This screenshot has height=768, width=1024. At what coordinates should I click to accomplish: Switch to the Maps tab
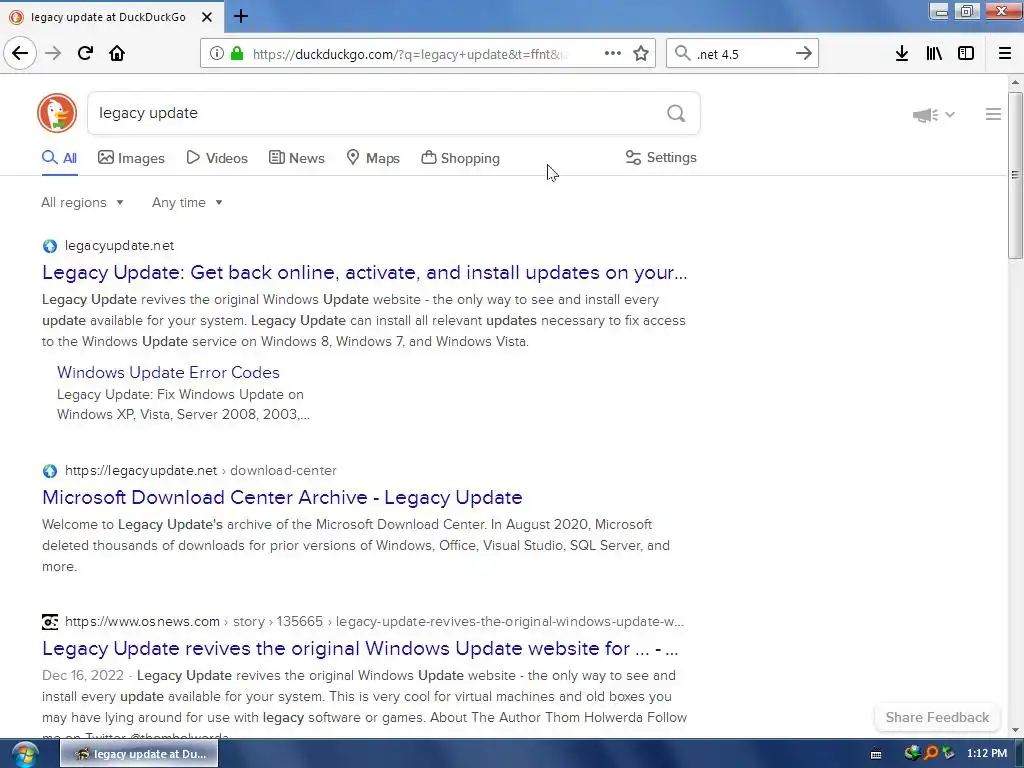point(373,158)
